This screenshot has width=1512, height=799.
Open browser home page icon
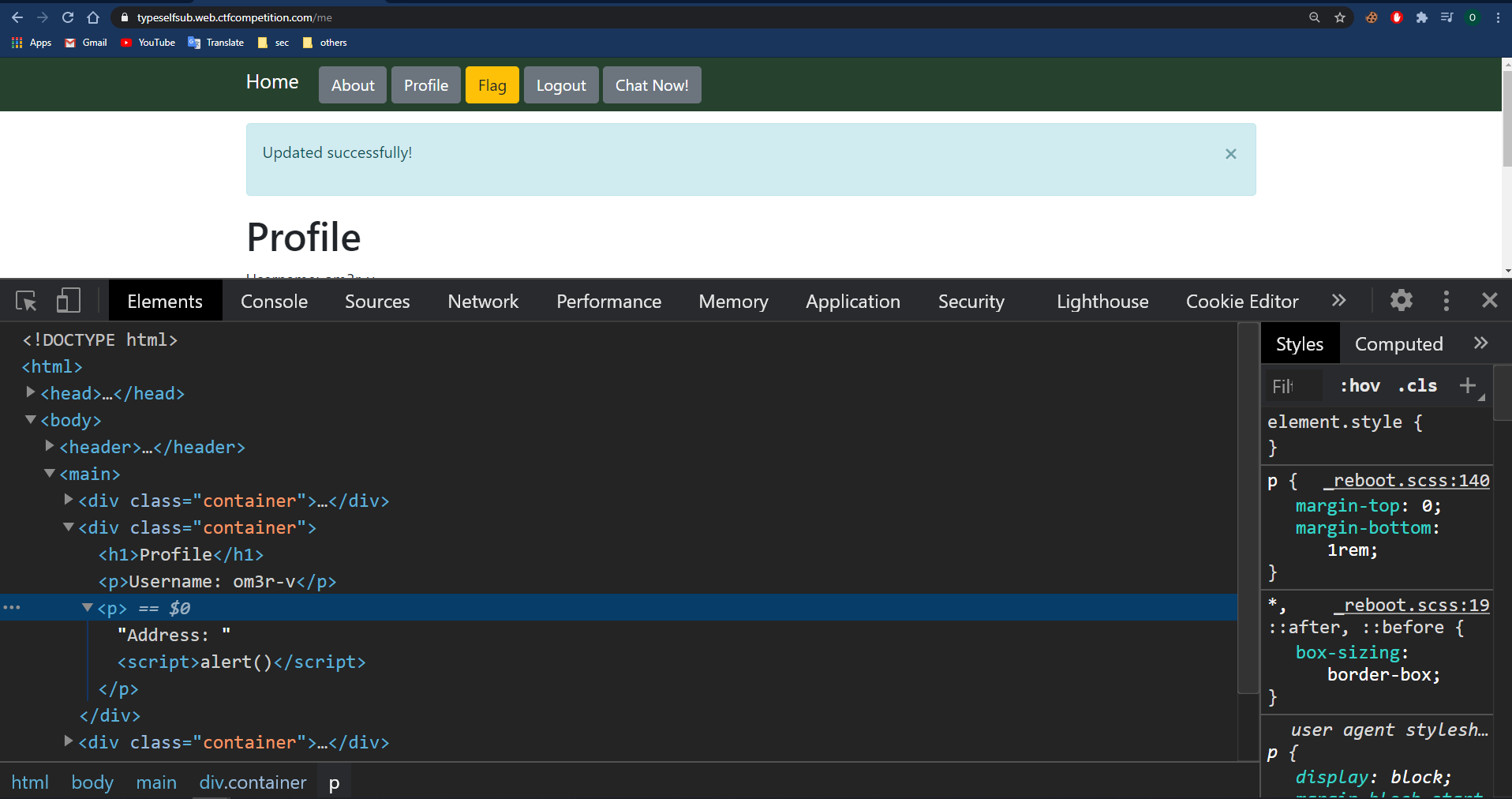click(93, 17)
